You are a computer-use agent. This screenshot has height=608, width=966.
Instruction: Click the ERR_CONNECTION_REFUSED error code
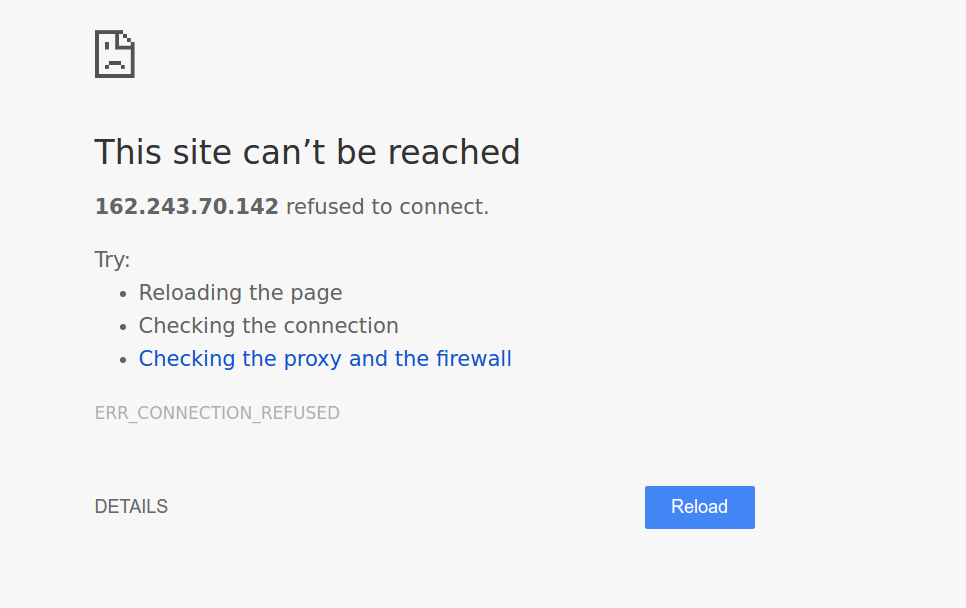217,413
